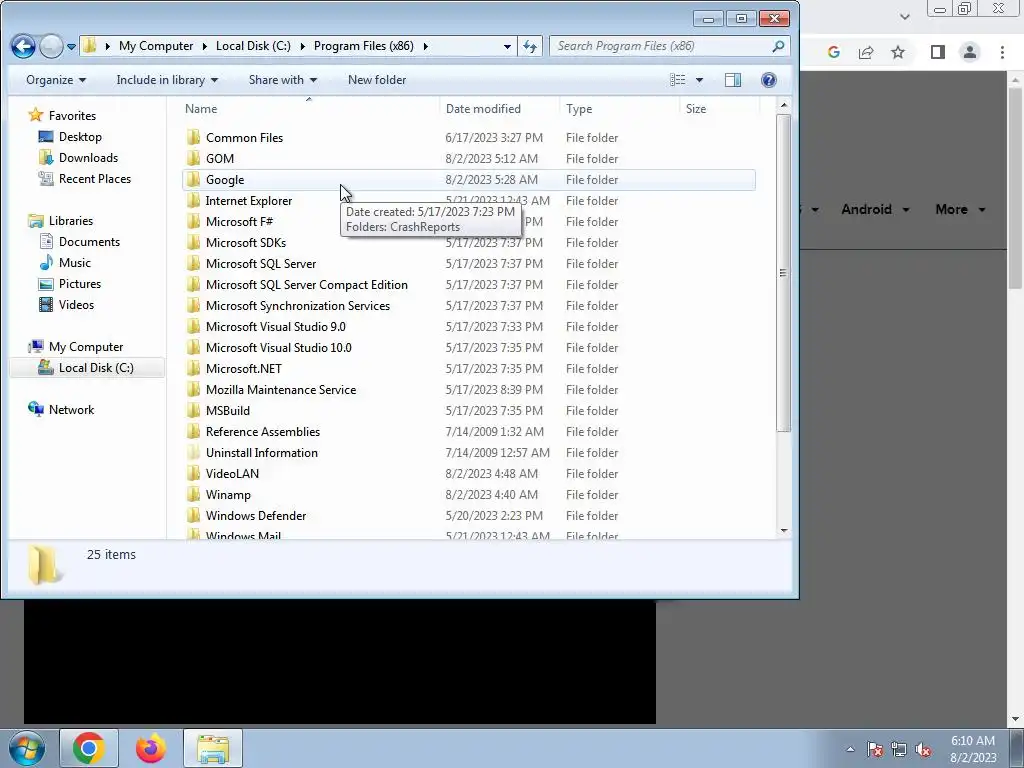This screenshot has height=768, width=1024.
Task: Open the Pictures library
Action: tap(70, 283)
